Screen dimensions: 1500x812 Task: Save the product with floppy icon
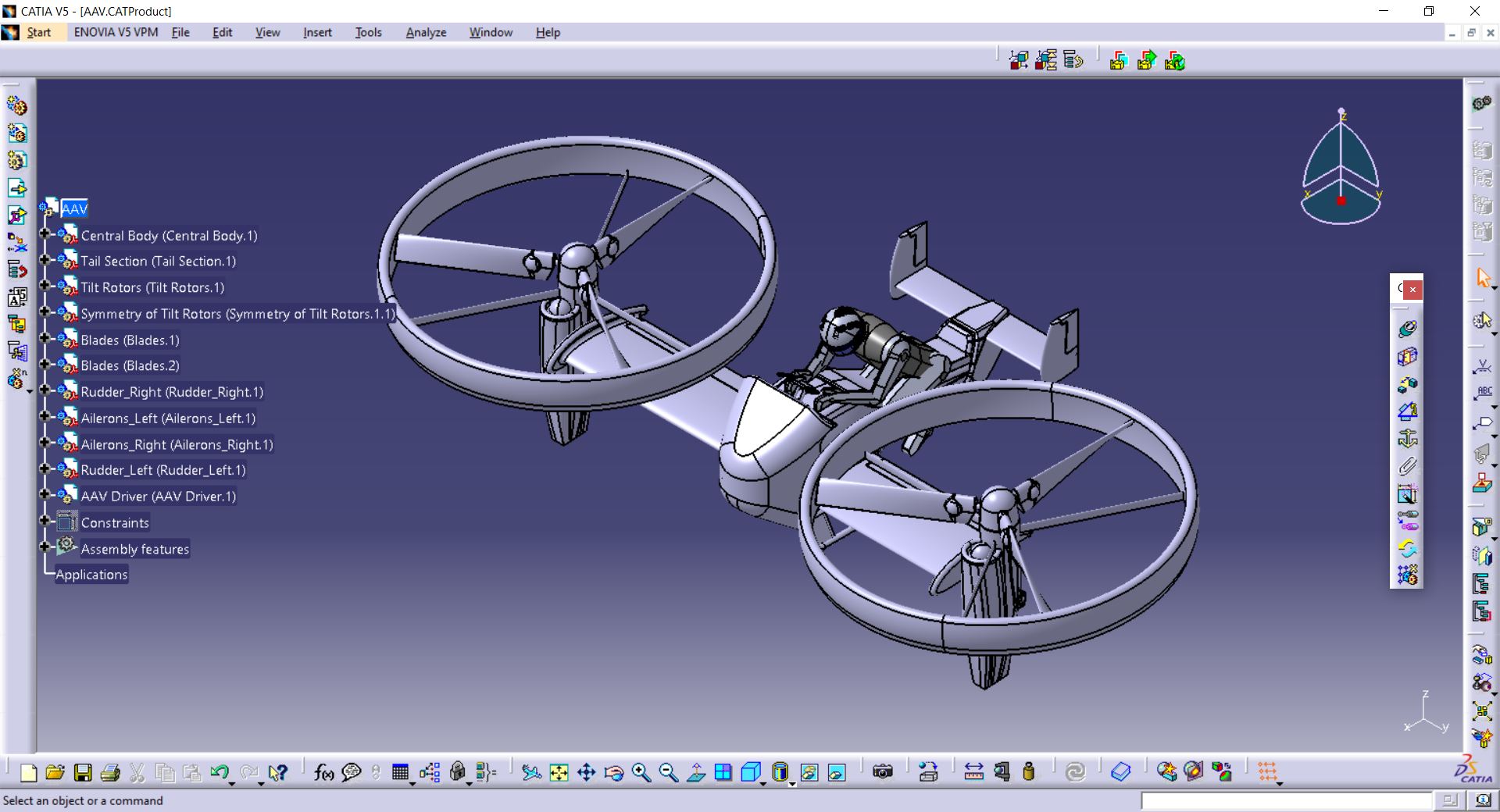click(x=83, y=772)
